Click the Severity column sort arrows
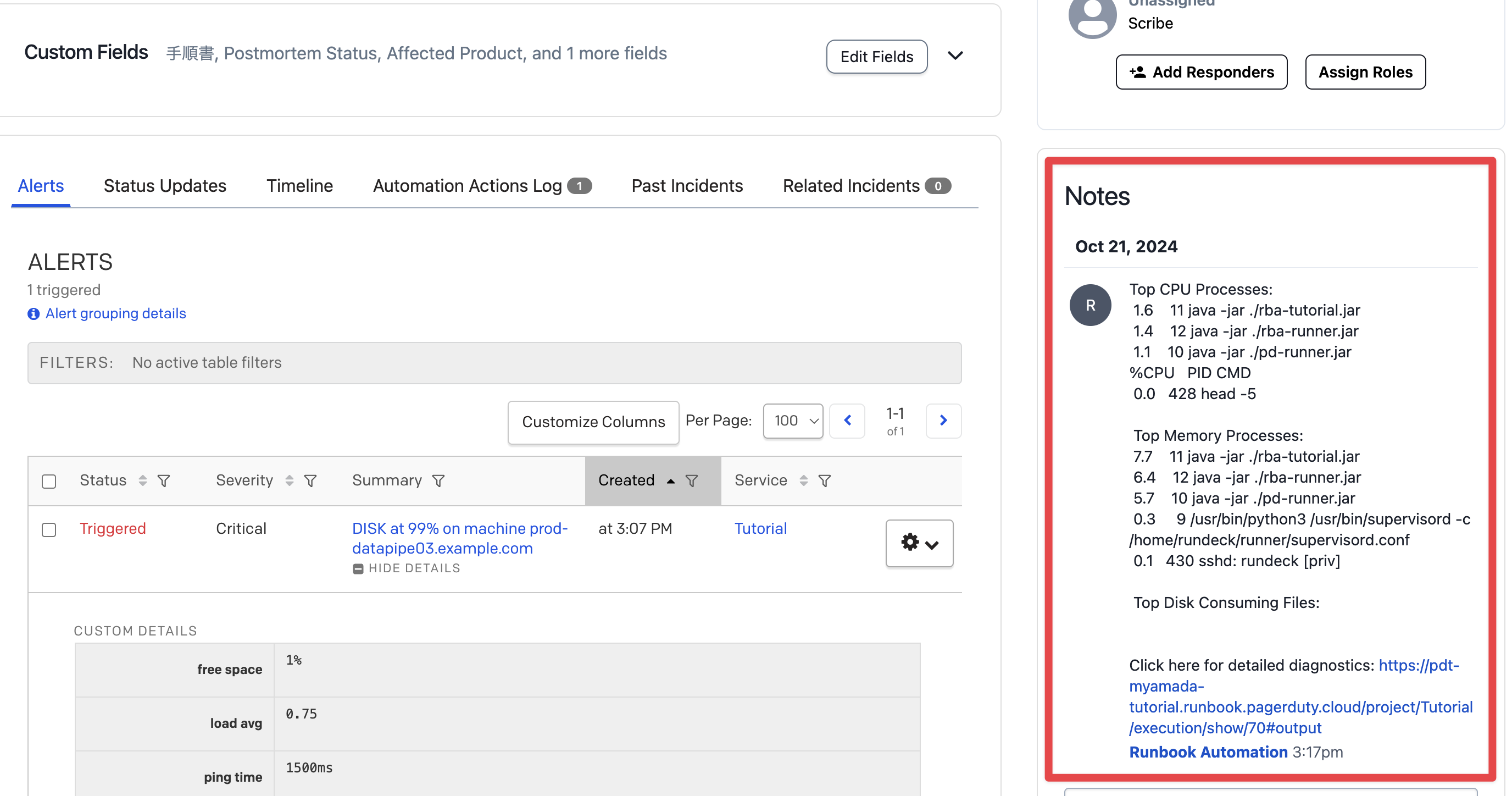 coord(290,480)
